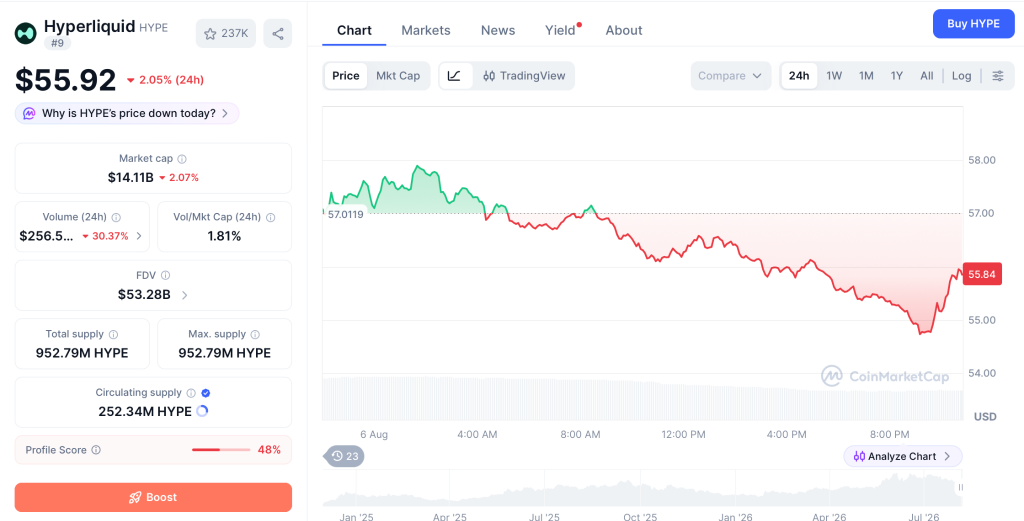Open "Why is HYPE's price down today?"
This screenshot has width=1024, height=521.
point(127,114)
